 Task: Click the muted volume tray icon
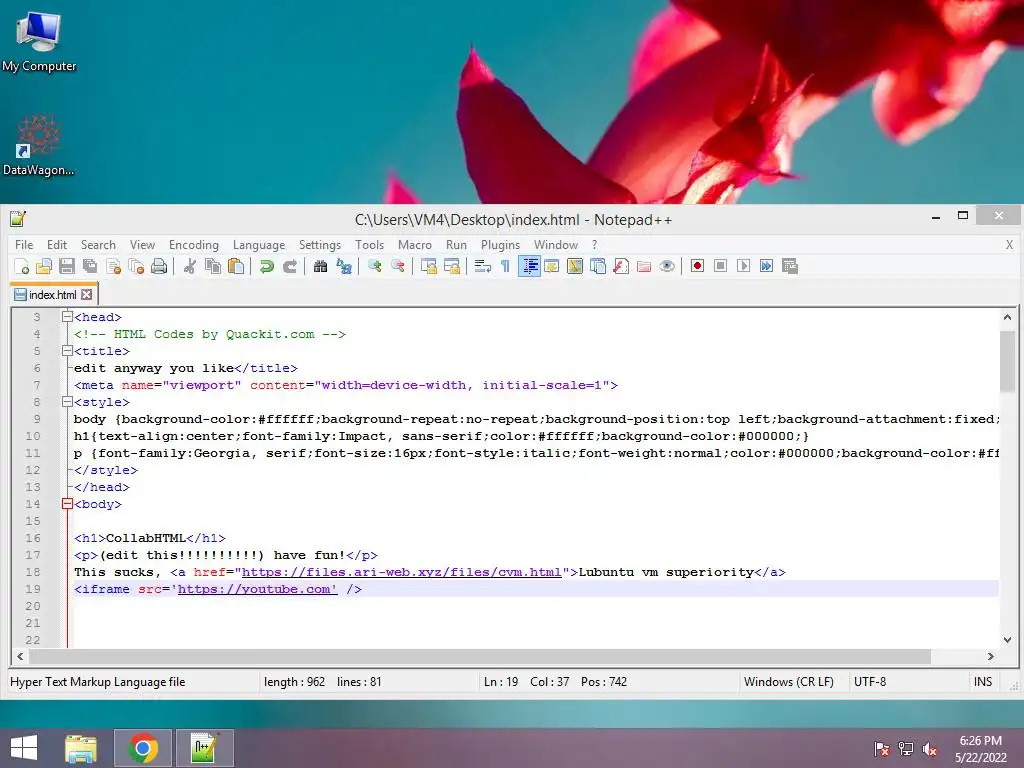930,748
